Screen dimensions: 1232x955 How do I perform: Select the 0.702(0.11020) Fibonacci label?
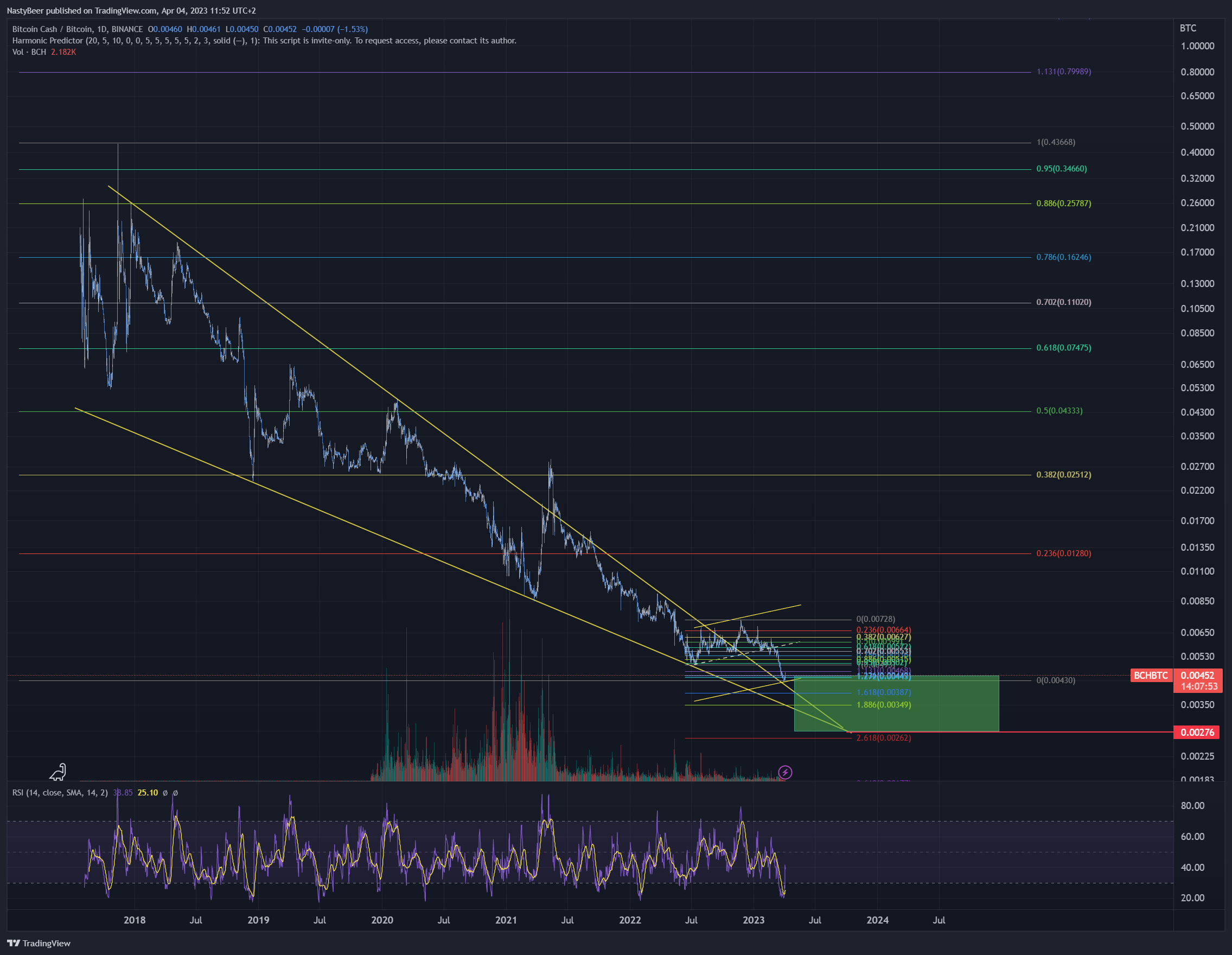[1063, 302]
